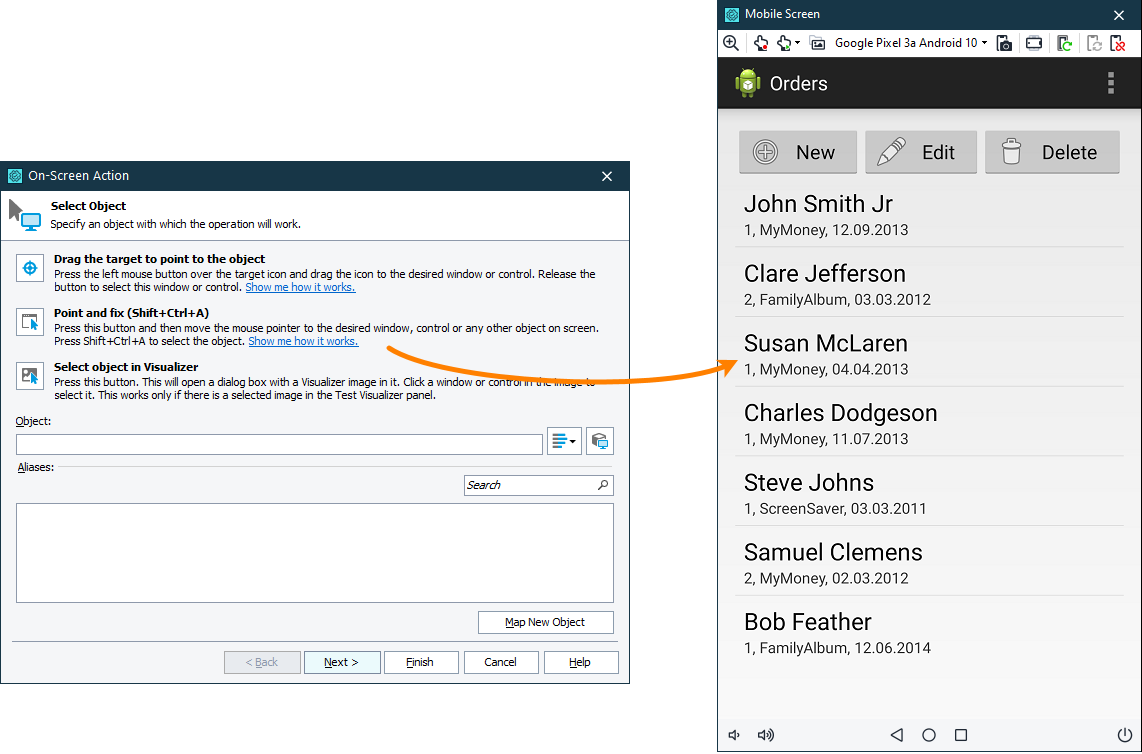Tap the Android home circle button

point(929,735)
